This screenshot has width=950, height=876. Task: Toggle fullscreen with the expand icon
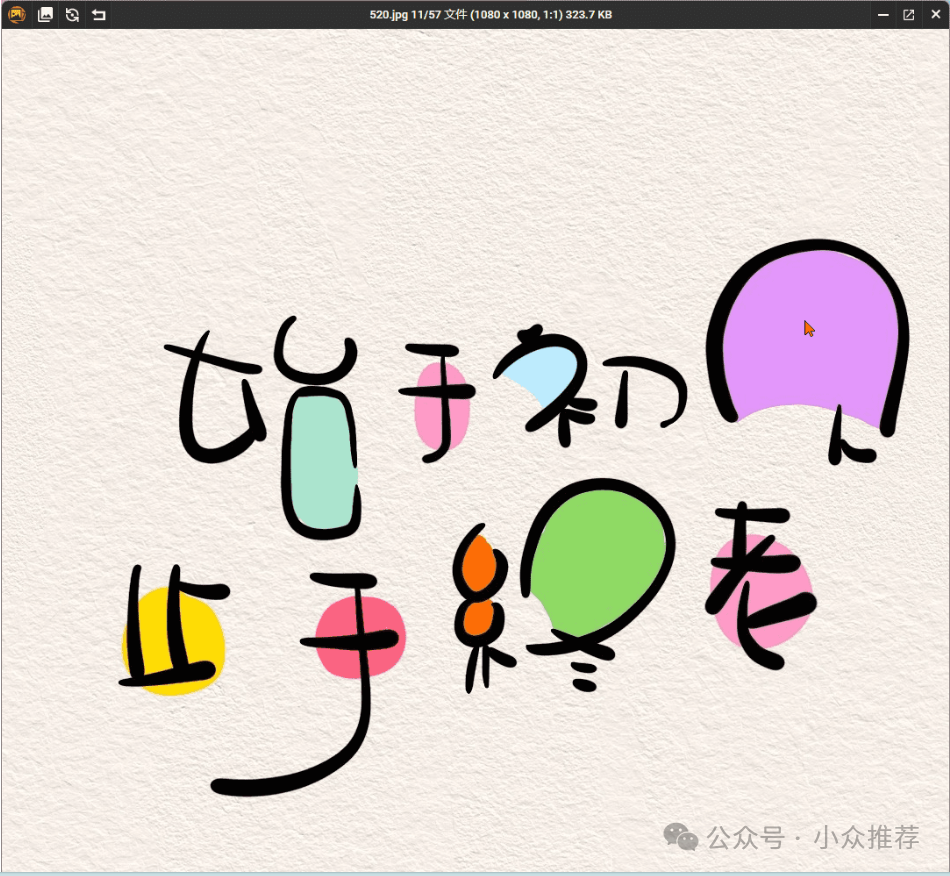tap(909, 15)
